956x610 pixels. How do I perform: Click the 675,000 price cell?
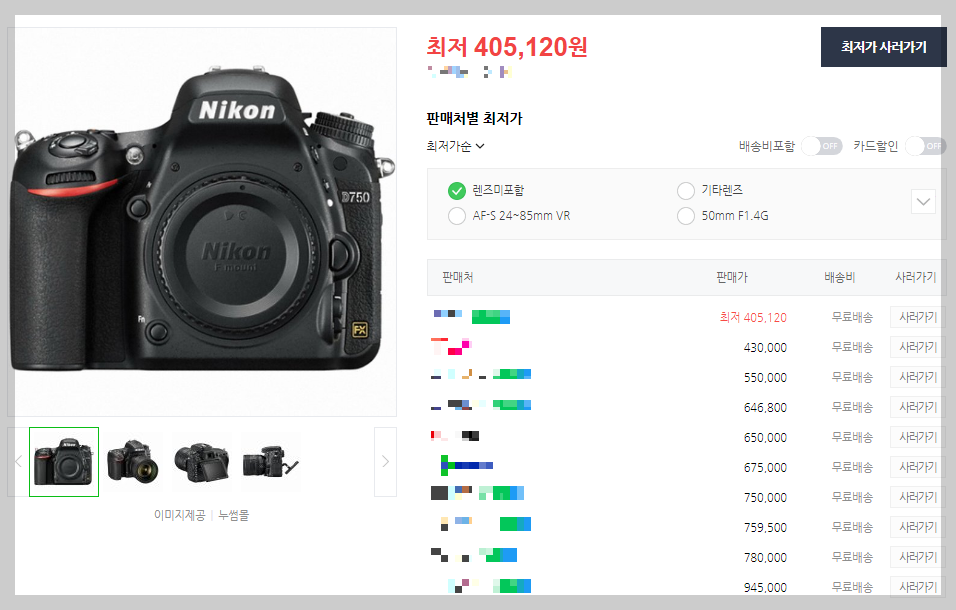(x=765, y=467)
